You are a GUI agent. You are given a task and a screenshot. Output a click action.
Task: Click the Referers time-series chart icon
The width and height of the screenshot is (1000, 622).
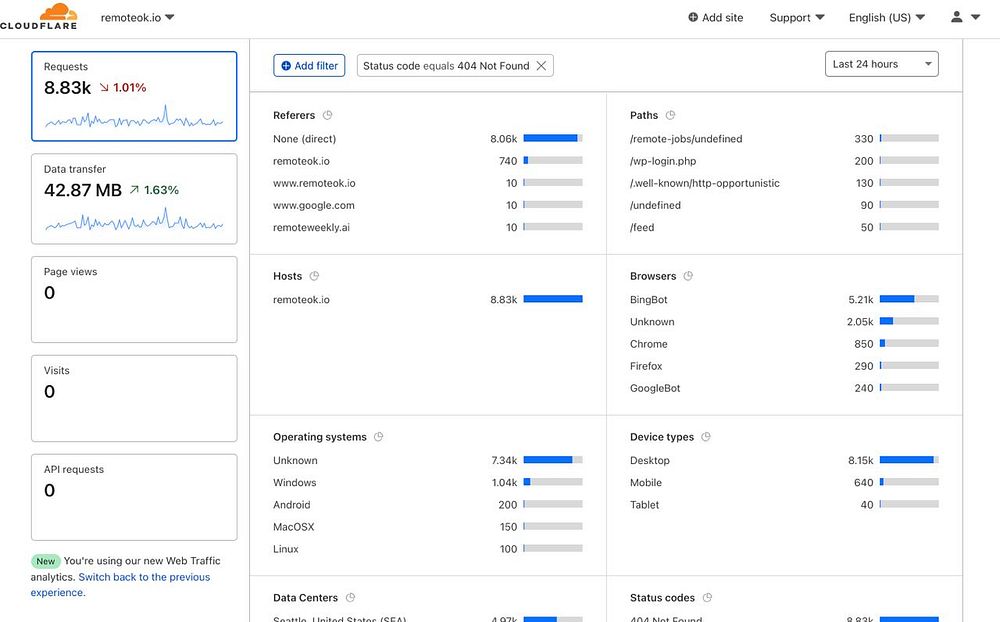point(327,115)
